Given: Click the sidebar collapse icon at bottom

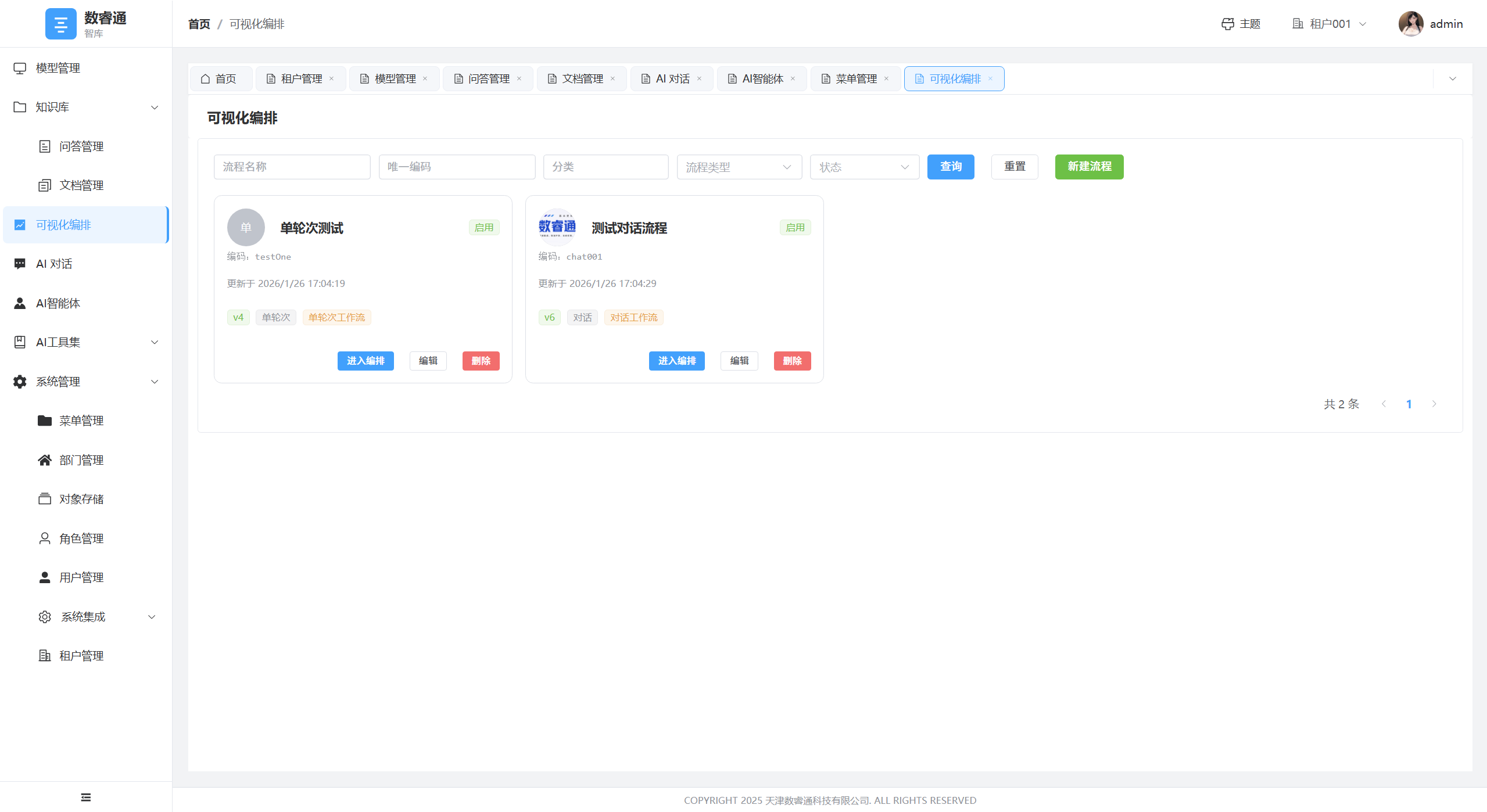Looking at the screenshot, I should point(86,797).
